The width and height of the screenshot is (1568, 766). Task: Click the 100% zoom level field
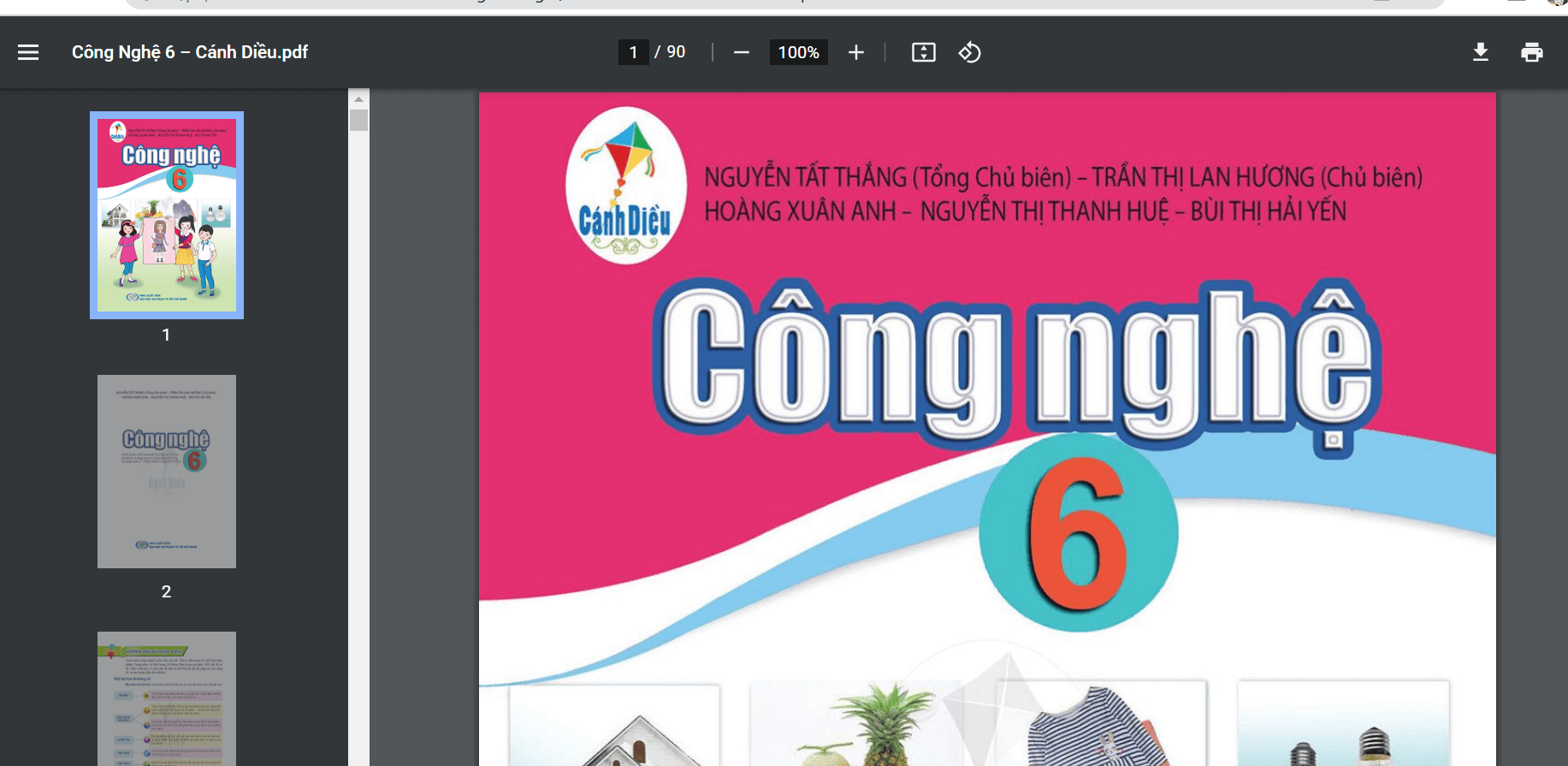(798, 52)
